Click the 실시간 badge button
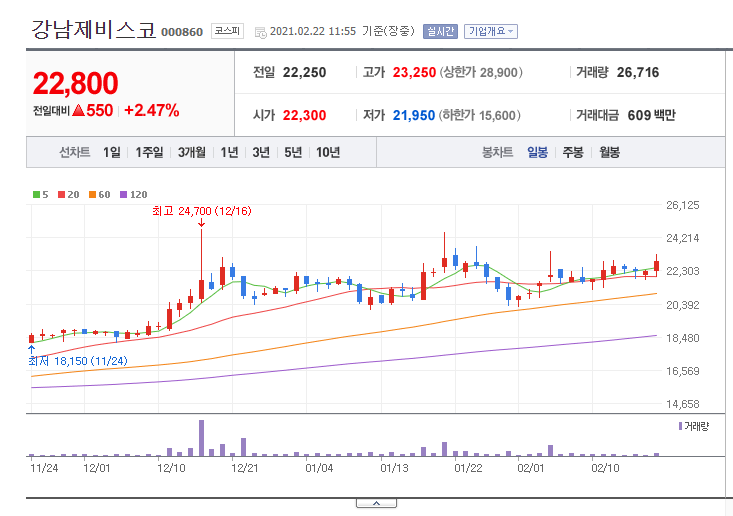The image size is (733, 516). click(440, 31)
